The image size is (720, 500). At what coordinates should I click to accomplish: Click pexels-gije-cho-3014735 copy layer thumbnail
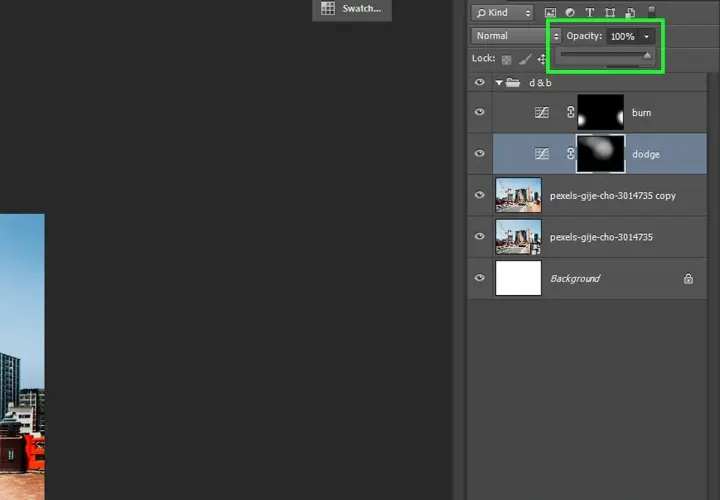pos(518,195)
